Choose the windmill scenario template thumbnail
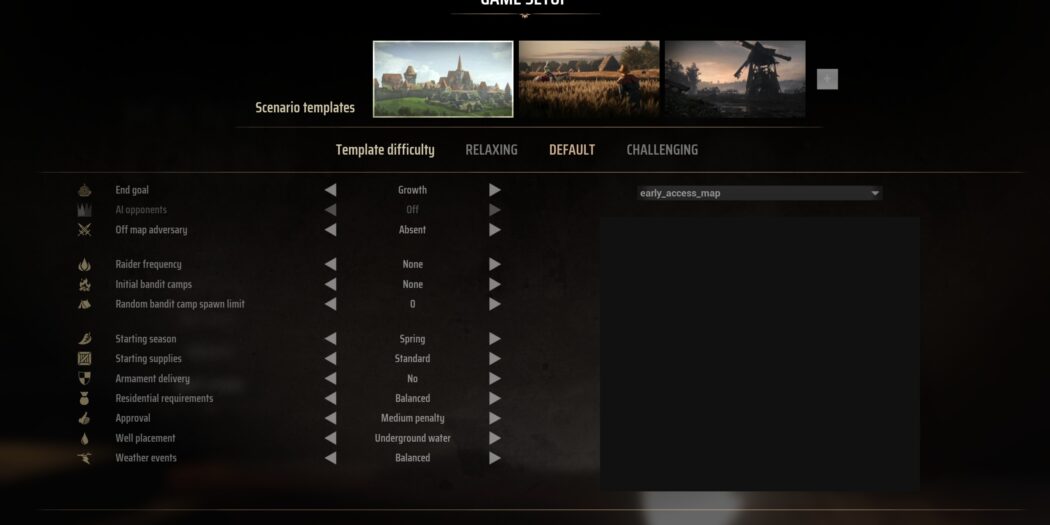The height and width of the screenshot is (525, 1050). pos(735,79)
